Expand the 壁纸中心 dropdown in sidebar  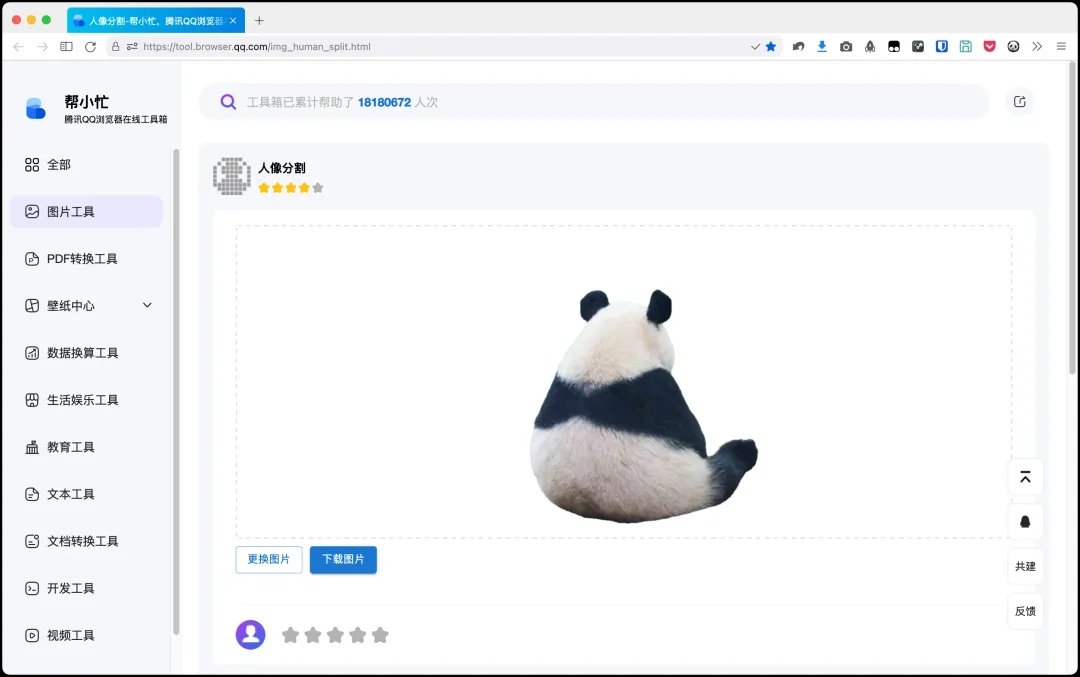146,305
